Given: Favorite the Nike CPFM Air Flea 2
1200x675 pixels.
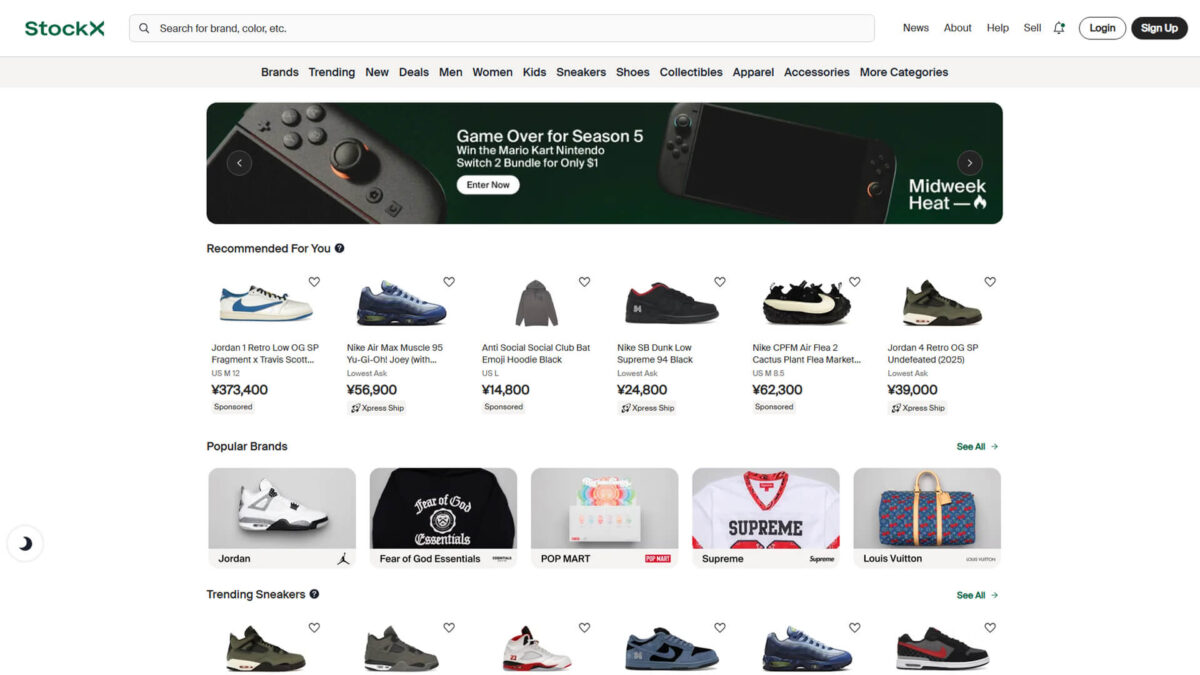Looking at the screenshot, I should (x=855, y=281).
